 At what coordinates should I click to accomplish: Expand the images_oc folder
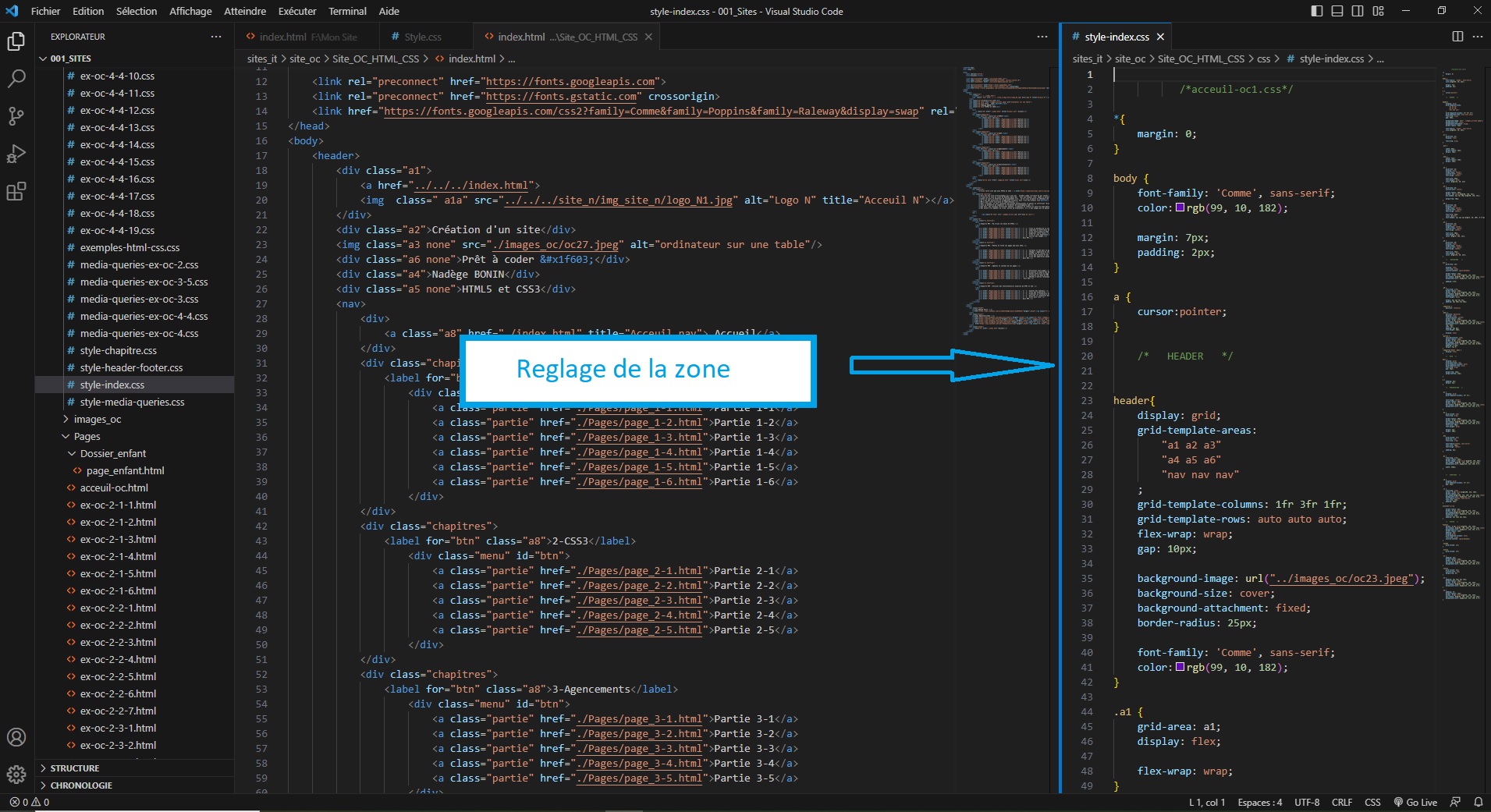pyautogui.click(x=97, y=419)
